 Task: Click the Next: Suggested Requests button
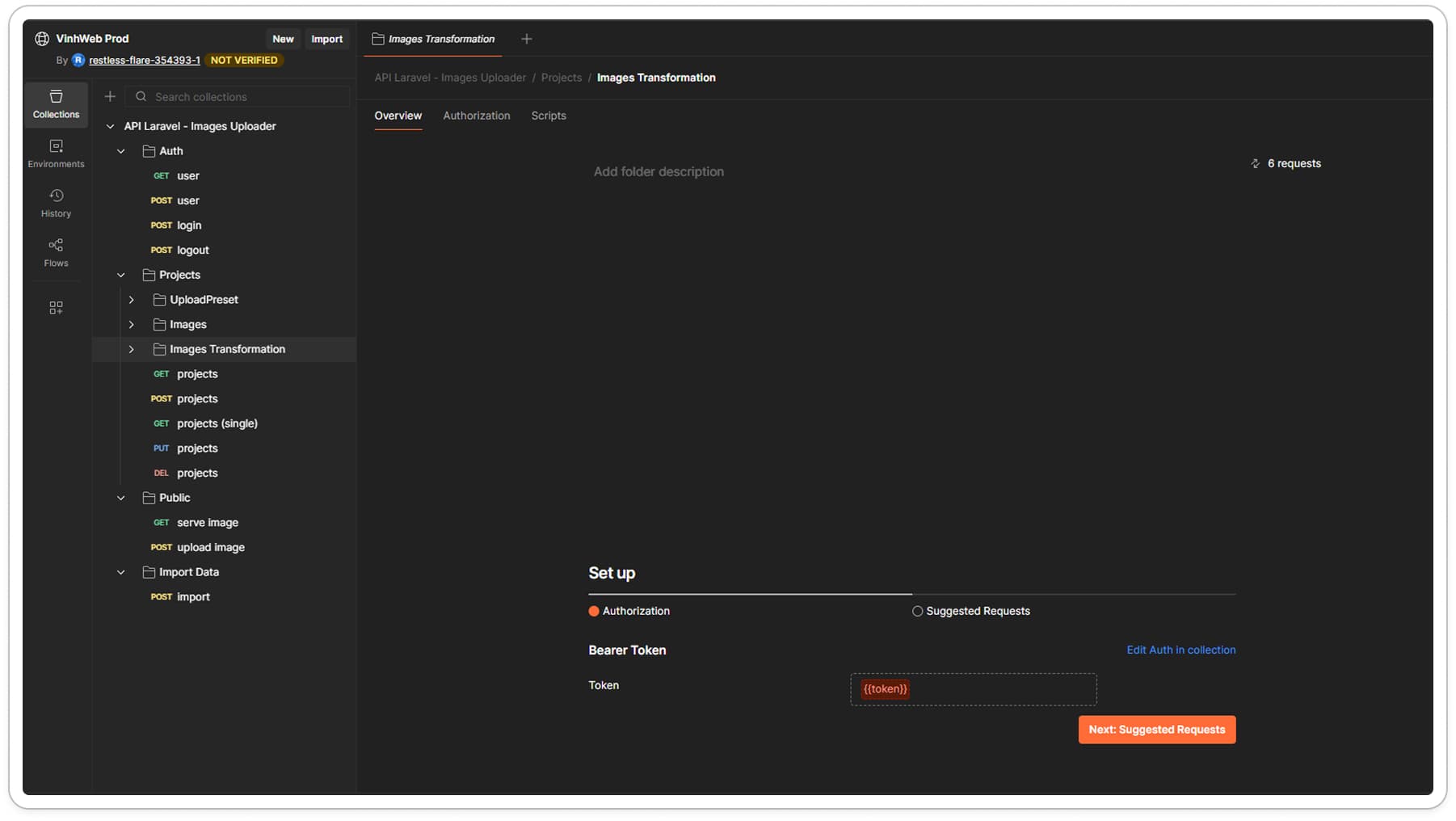point(1156,730)
